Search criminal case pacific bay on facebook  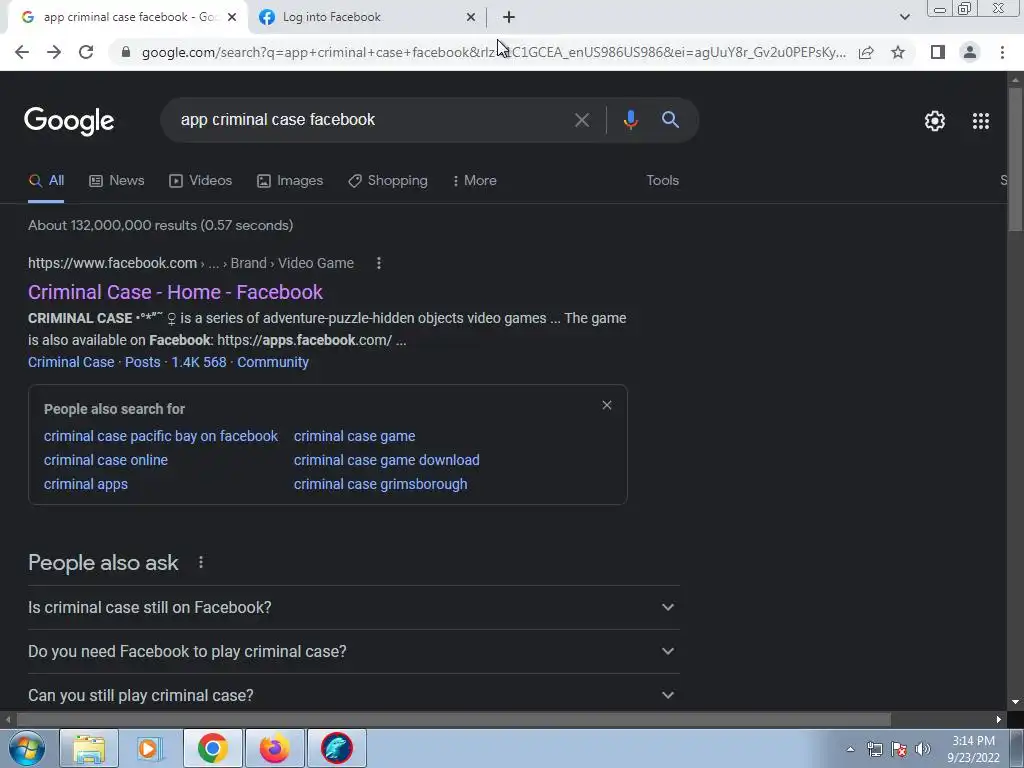pyautogui.click(x=161, y=436)
